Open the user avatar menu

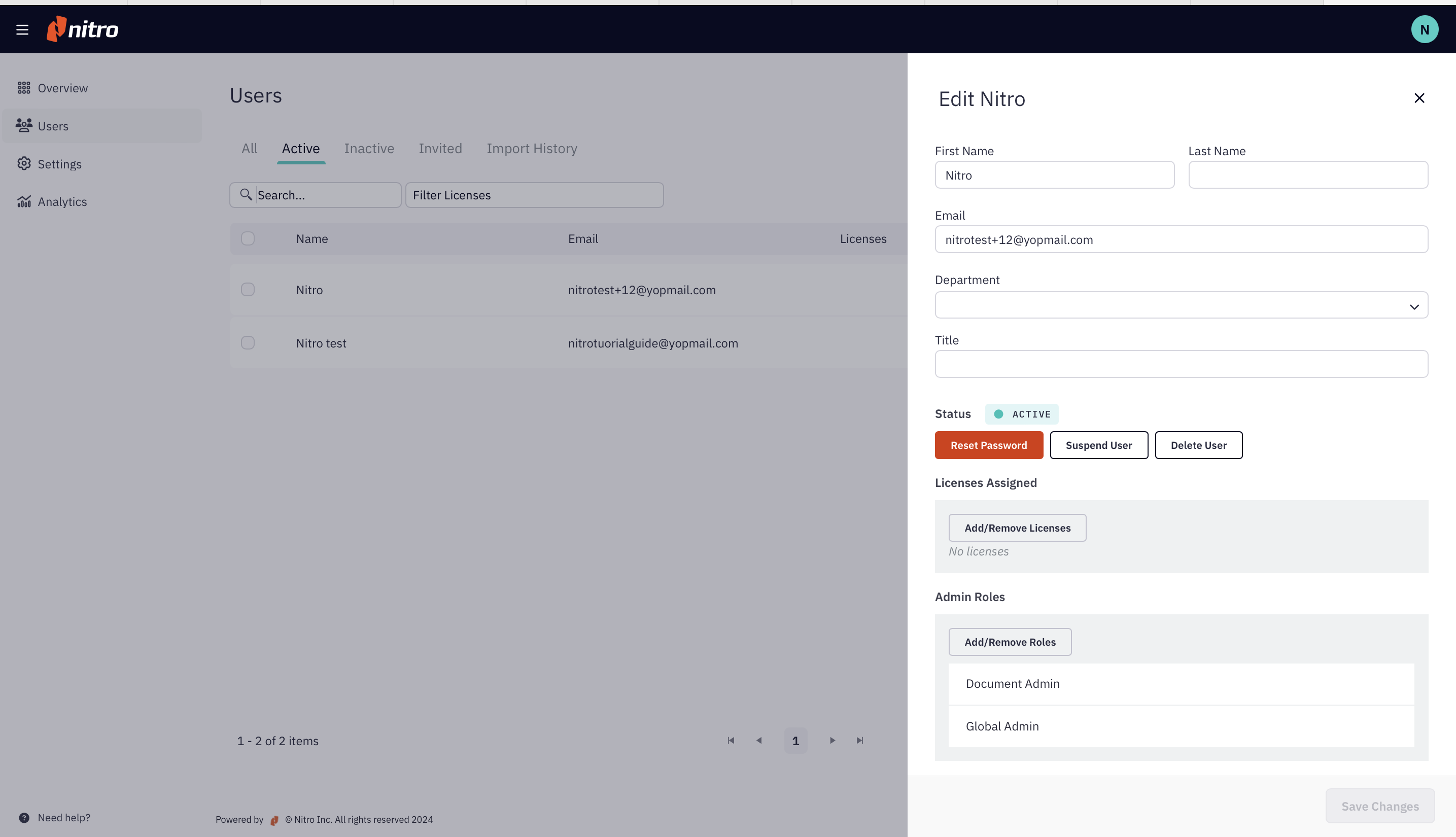click(x=1425, y=29)
